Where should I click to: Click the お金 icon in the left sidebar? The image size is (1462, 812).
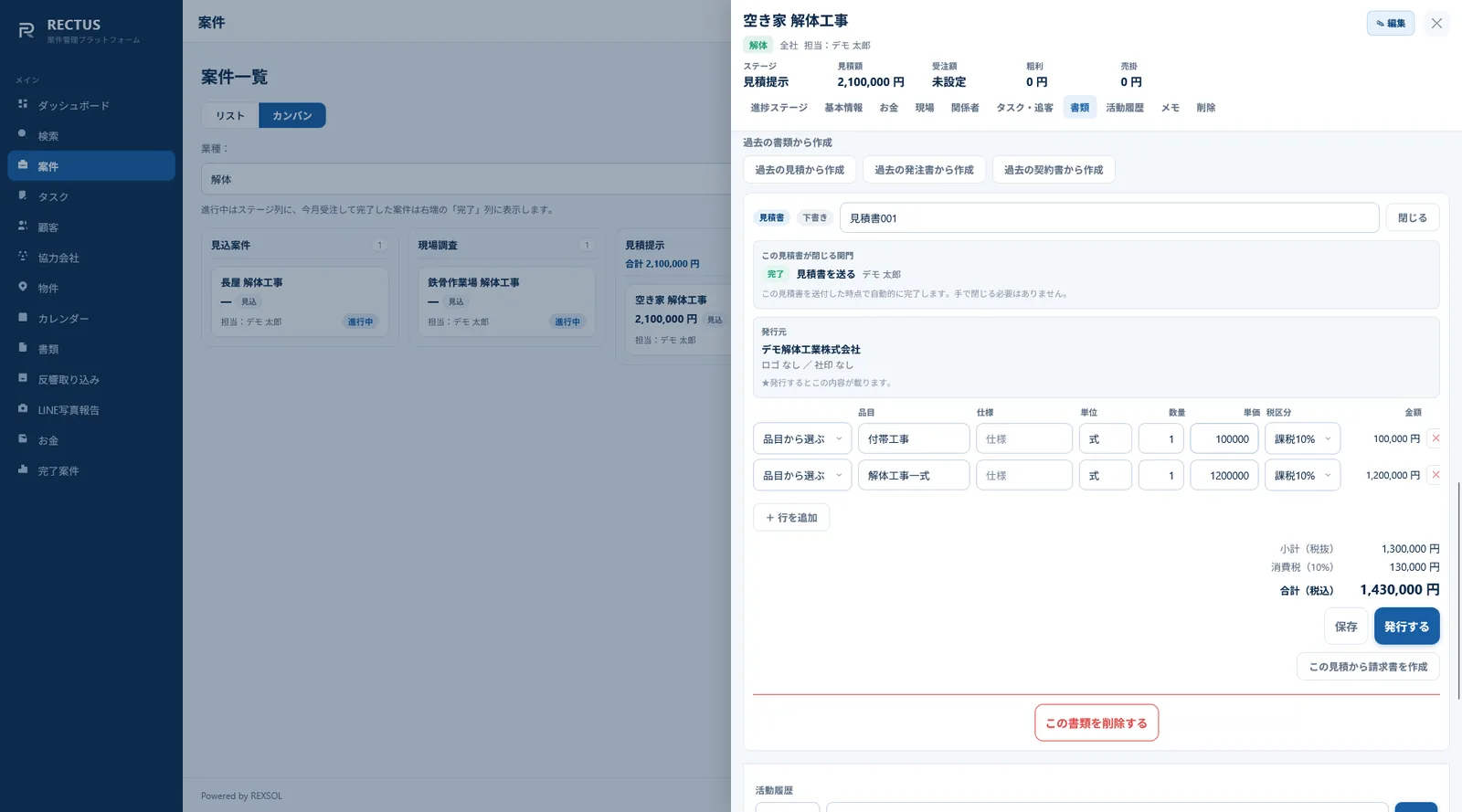(23, 439)
